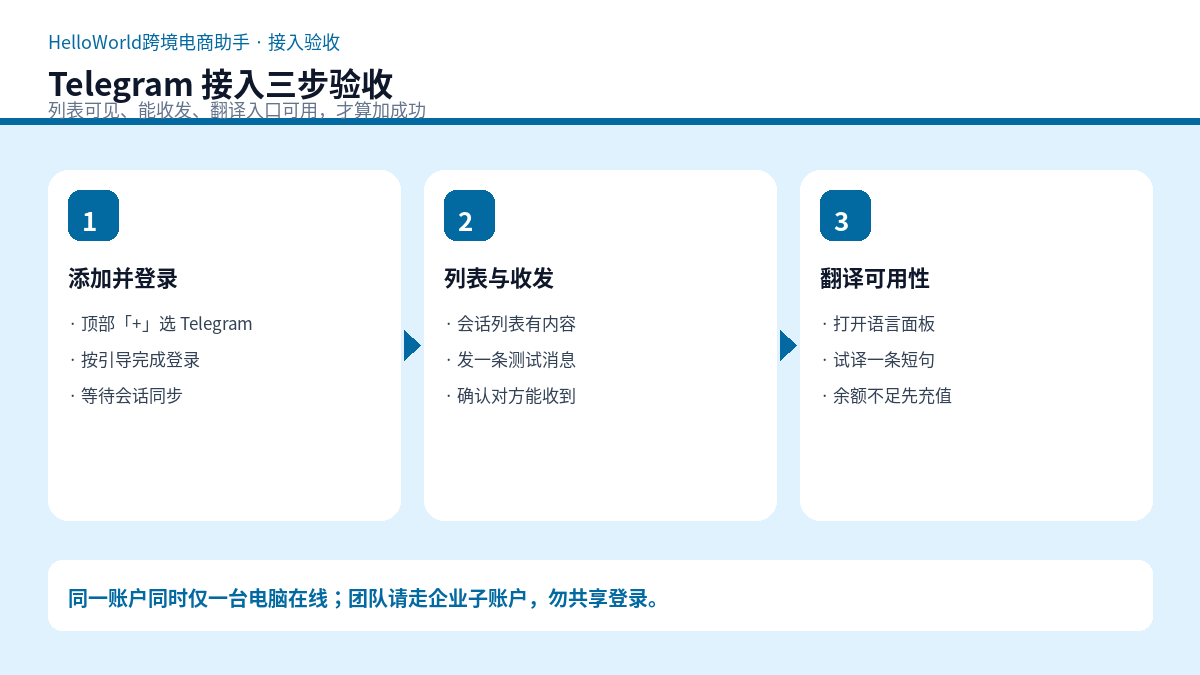Click the bullet "顶部「+」选 Telegram"
1200x675 pixels.
[x=161, y=324]
